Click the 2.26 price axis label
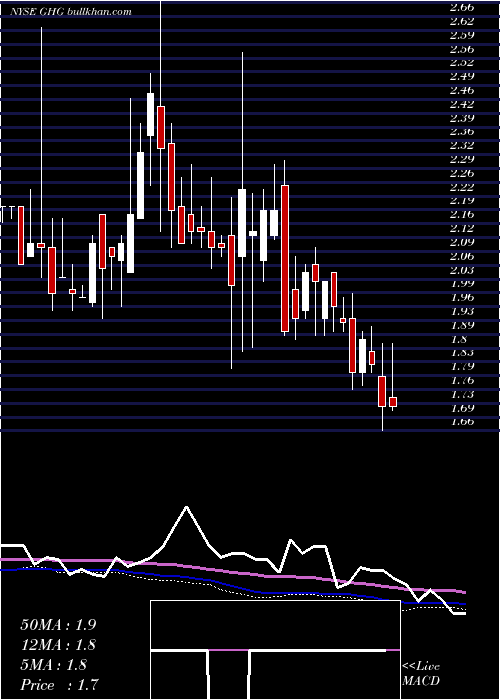This screenshot has height=700, width=500. coord(461,173)
